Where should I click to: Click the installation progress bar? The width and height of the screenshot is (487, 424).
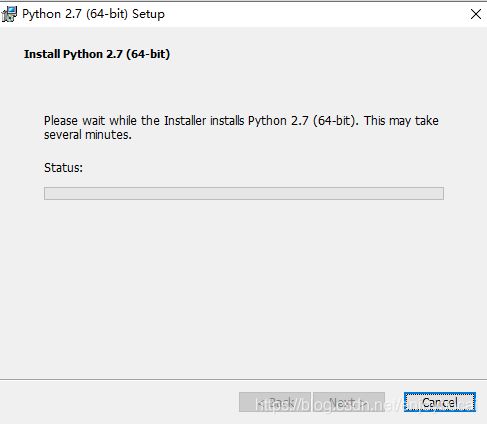(244, 193)
